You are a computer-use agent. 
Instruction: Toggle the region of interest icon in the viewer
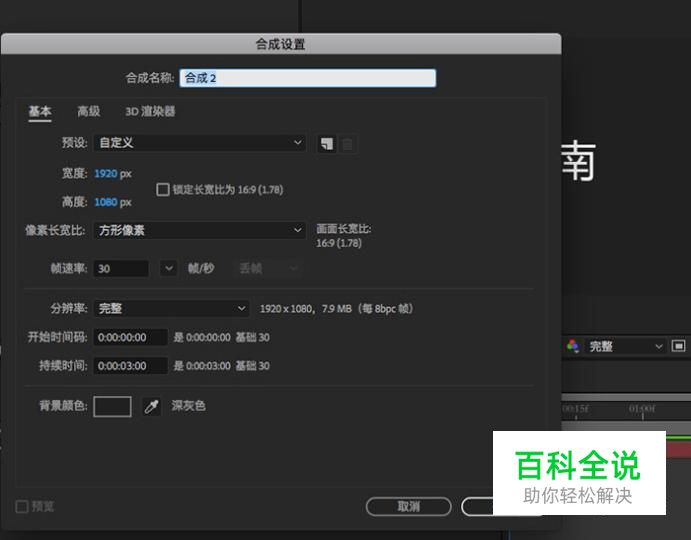(678, 346)
